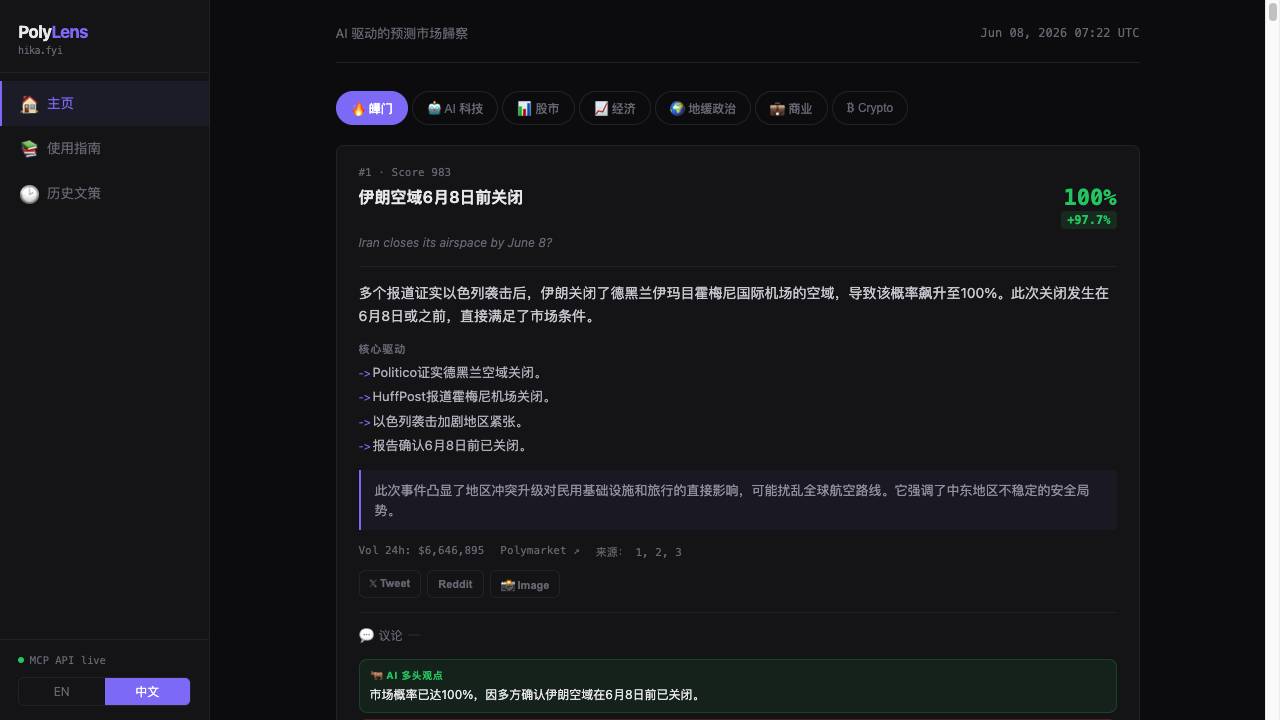Open the 使用指南 sidebar page
The height and width of the screenshot is (720, 1280).
coord(104,149)
